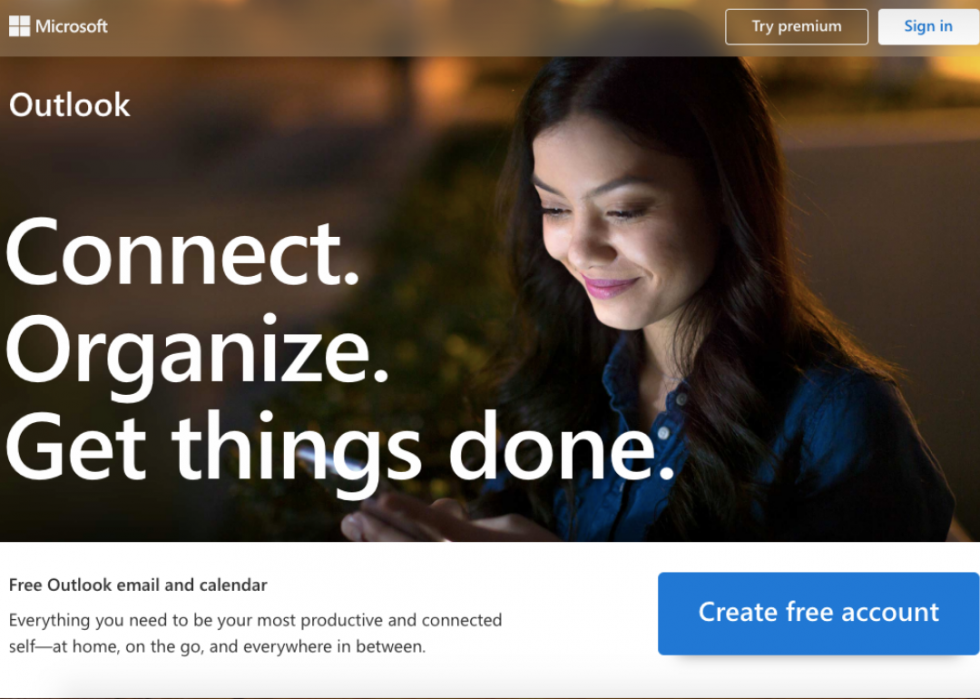
Task: Click the word "calendar" in the subheading
Action: click(x=233, y=585)
